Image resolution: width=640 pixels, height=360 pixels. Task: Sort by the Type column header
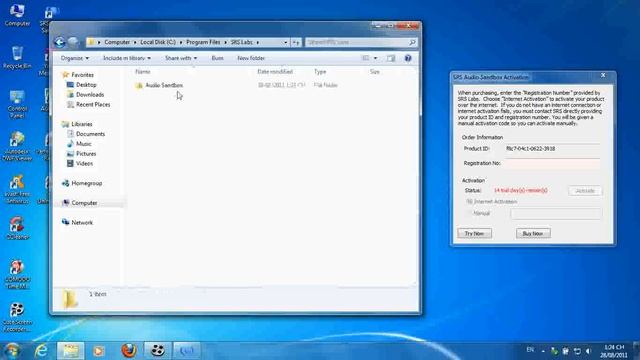click(320, 72)
